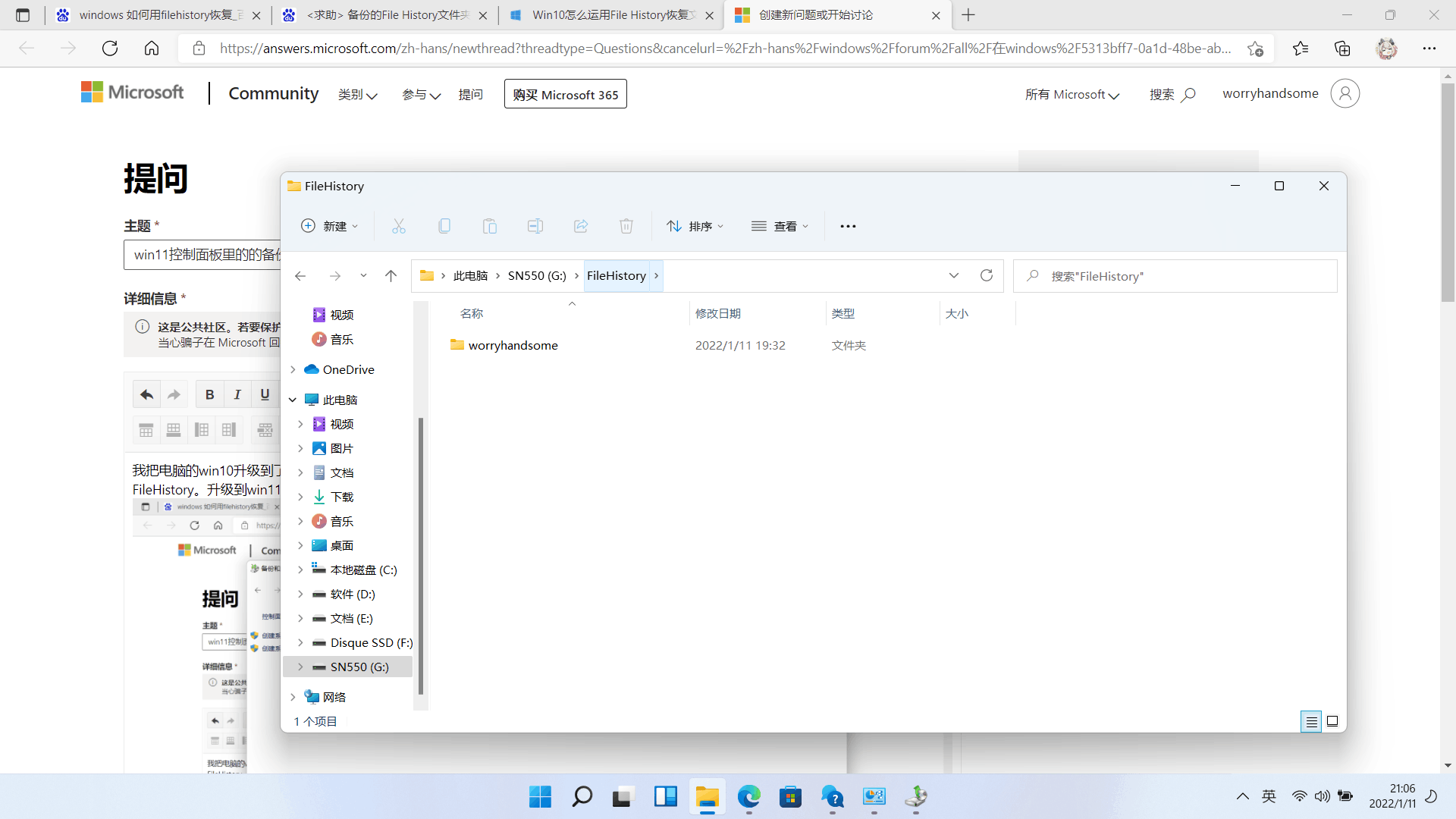Collapse 此电脑 in the navigation tree
This screenshot has width=1456, height=819.
pos(293,400)
